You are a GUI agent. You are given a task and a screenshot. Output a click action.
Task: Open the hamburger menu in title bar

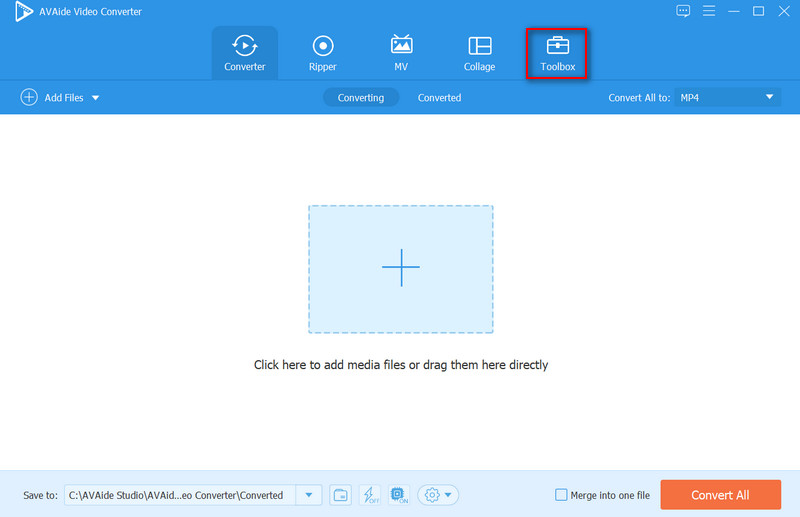point(708,11)
